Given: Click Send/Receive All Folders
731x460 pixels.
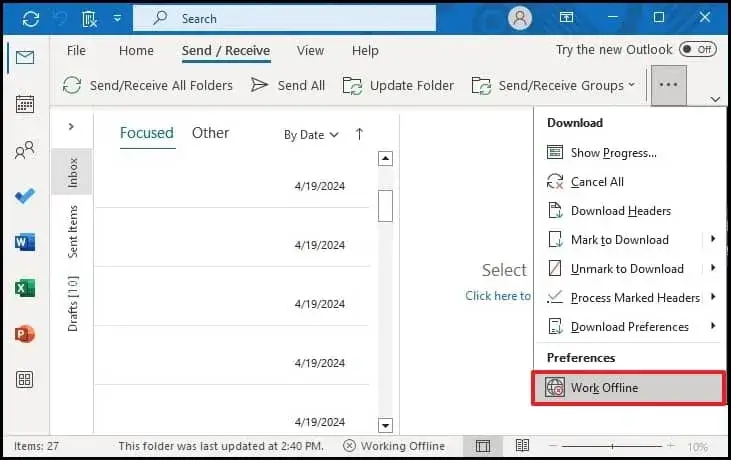Looking at the screenshot, I should tap(147, 85).
